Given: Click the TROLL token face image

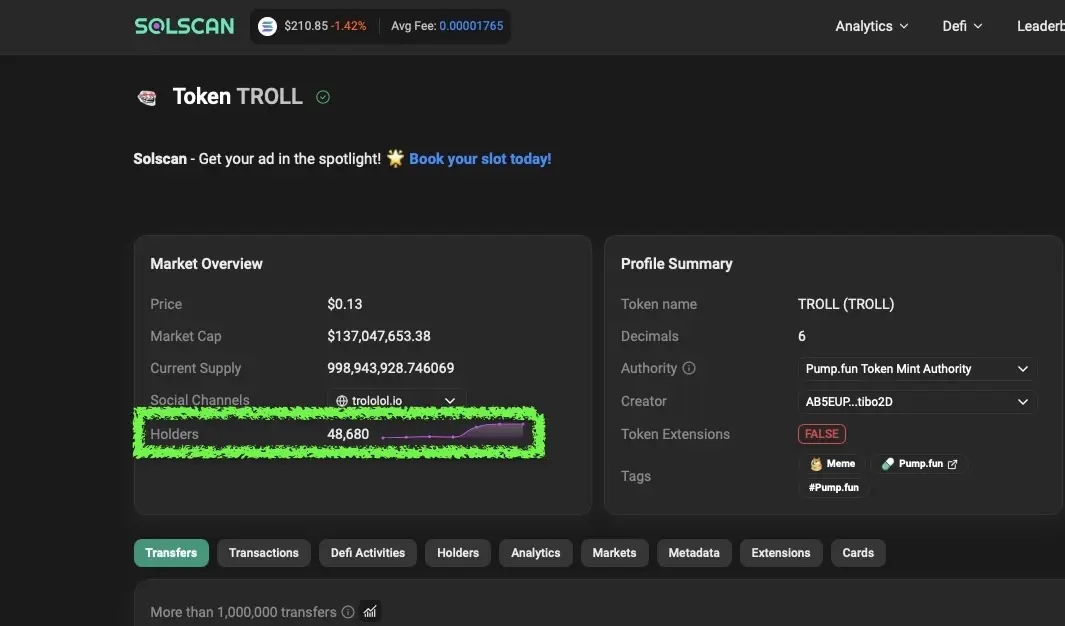Looking at the screenshot, I should [147, 98].
